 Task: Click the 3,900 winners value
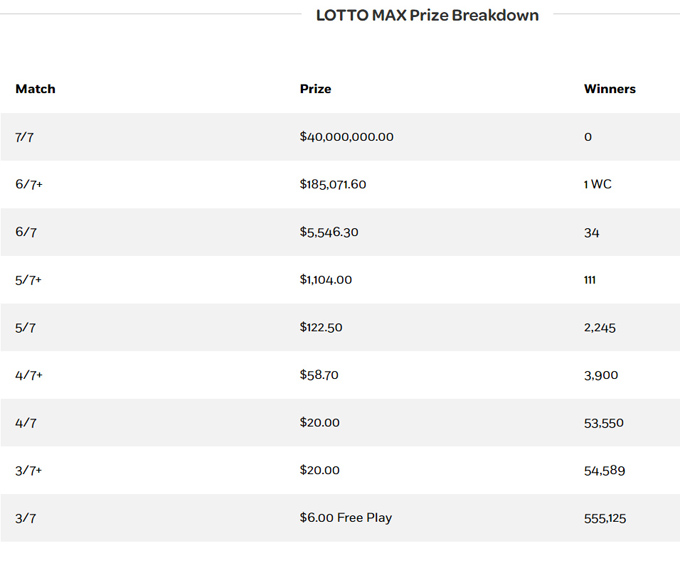coord(601,375)
